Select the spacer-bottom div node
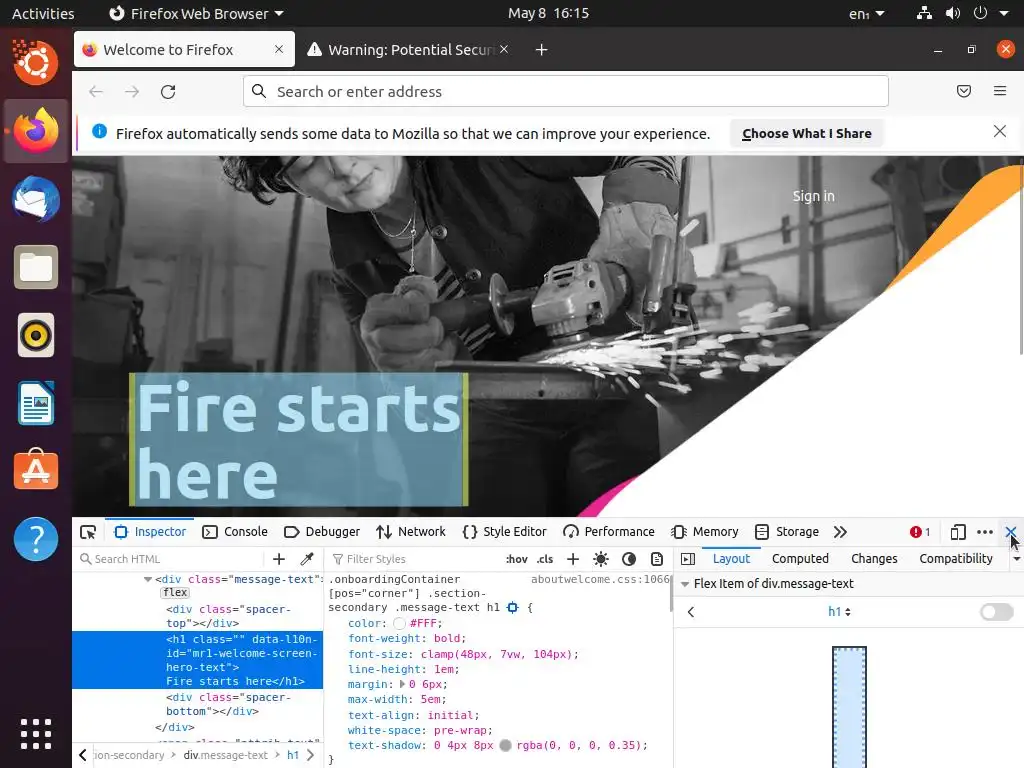The width and height of the screenshot is (1024, 768). (228, 704)
